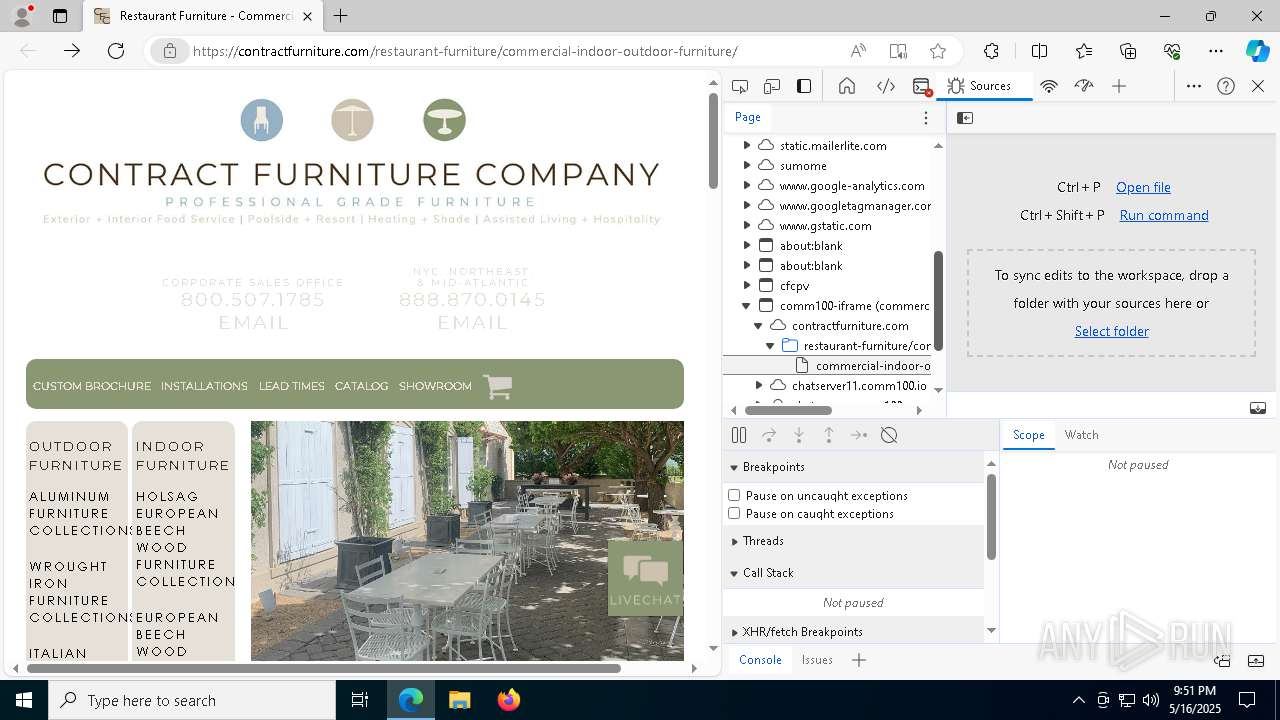1280x720 pixels.
Task: Open the CUSTOM BROCHURE menu link
Action: 92,386
